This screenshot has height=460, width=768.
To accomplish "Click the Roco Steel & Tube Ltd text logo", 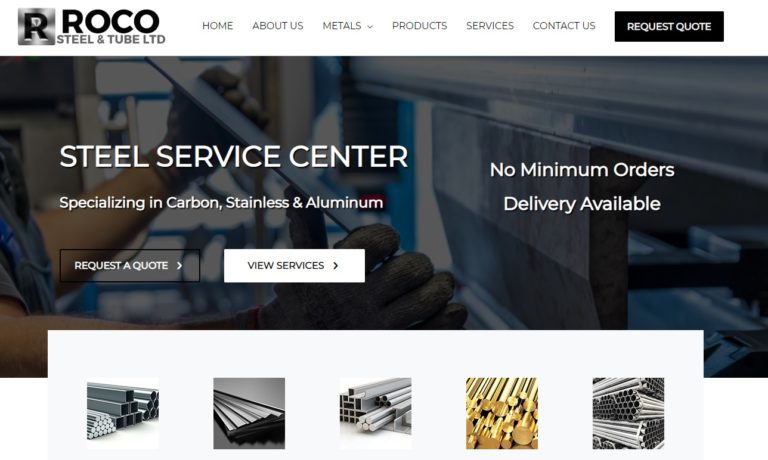I will point(111,27).
